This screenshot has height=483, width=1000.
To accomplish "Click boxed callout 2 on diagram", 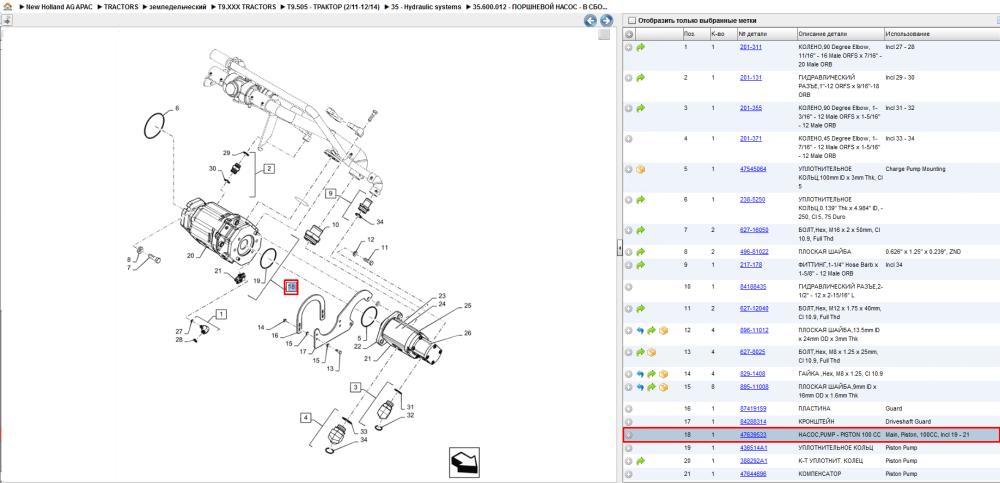I will tap(269, 169).
